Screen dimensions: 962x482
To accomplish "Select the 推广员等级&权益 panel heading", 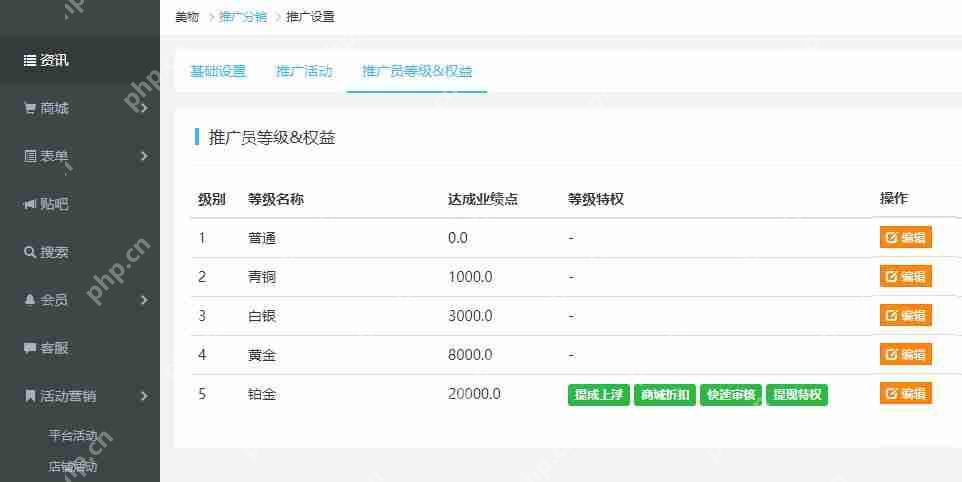I will tap(272, 137).
